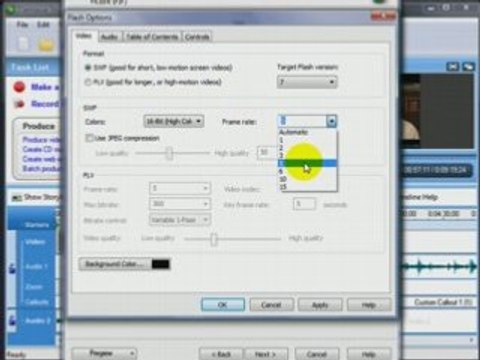Select the Audio 1 track label

pyautogui.click(x=37, y=267)
